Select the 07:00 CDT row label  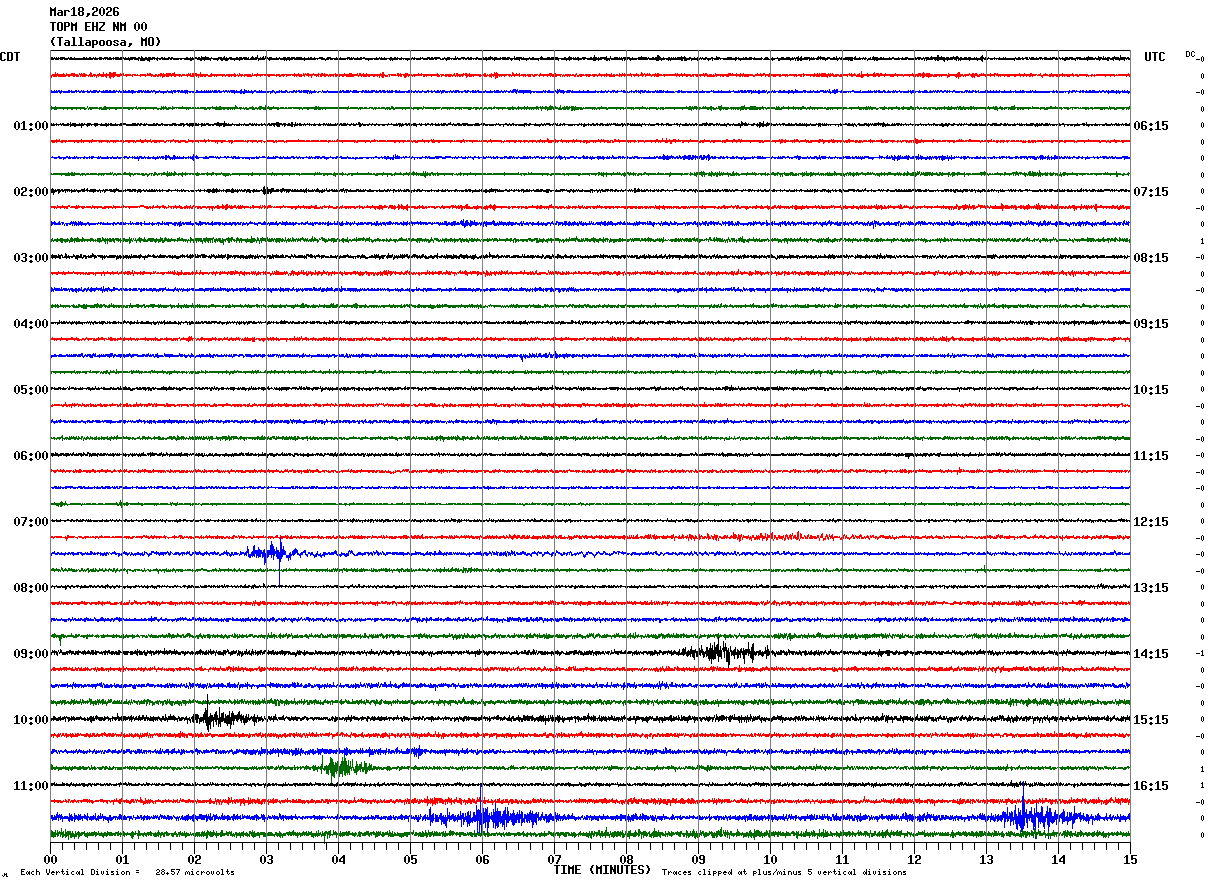pyautogui.click(x=31, y=522)
